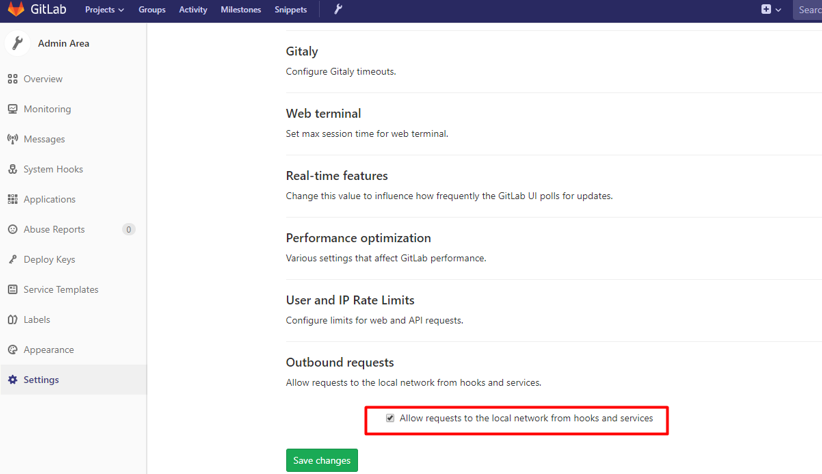
Task: Expand the Projects dropdown menu
Action: point(104,9)
